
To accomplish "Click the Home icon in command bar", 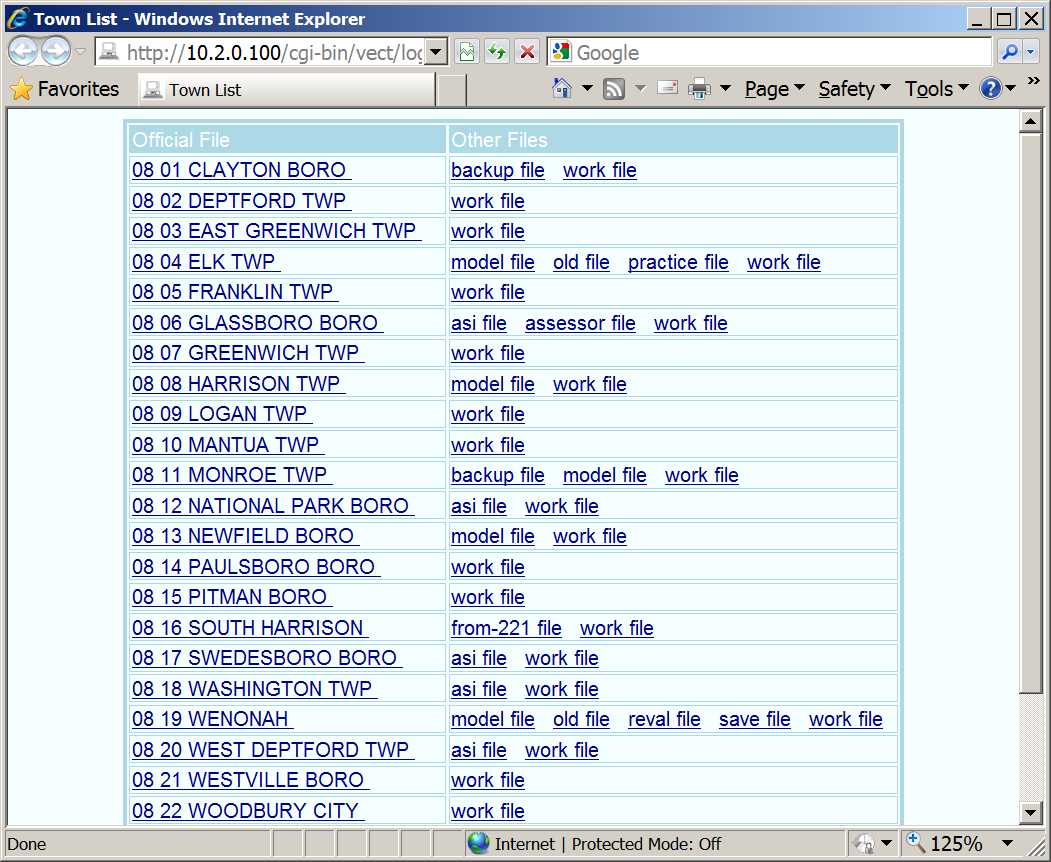I will click(x=562, y=89).
